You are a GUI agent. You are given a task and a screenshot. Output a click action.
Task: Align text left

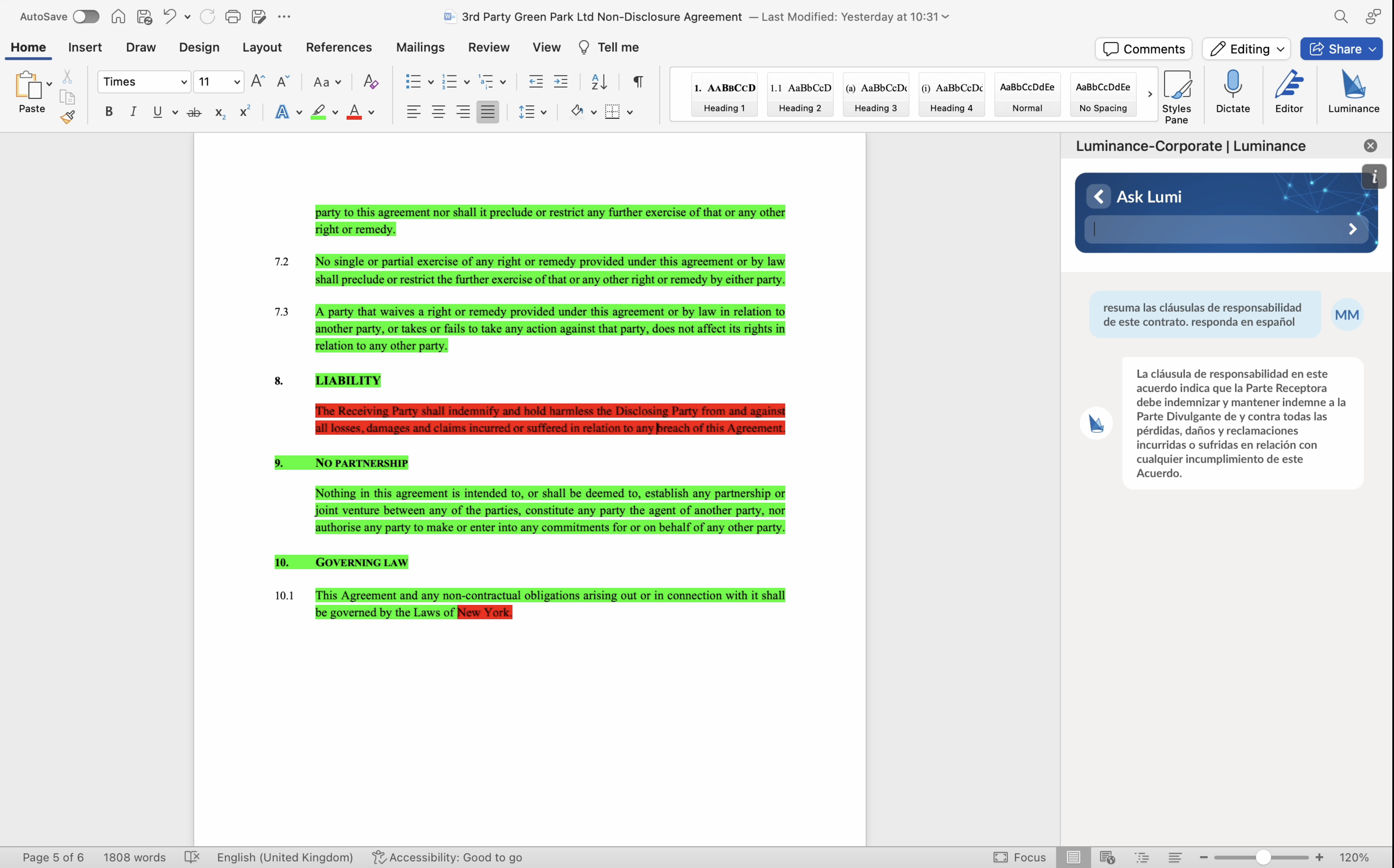pyautogui.click(x=413, y=112)
